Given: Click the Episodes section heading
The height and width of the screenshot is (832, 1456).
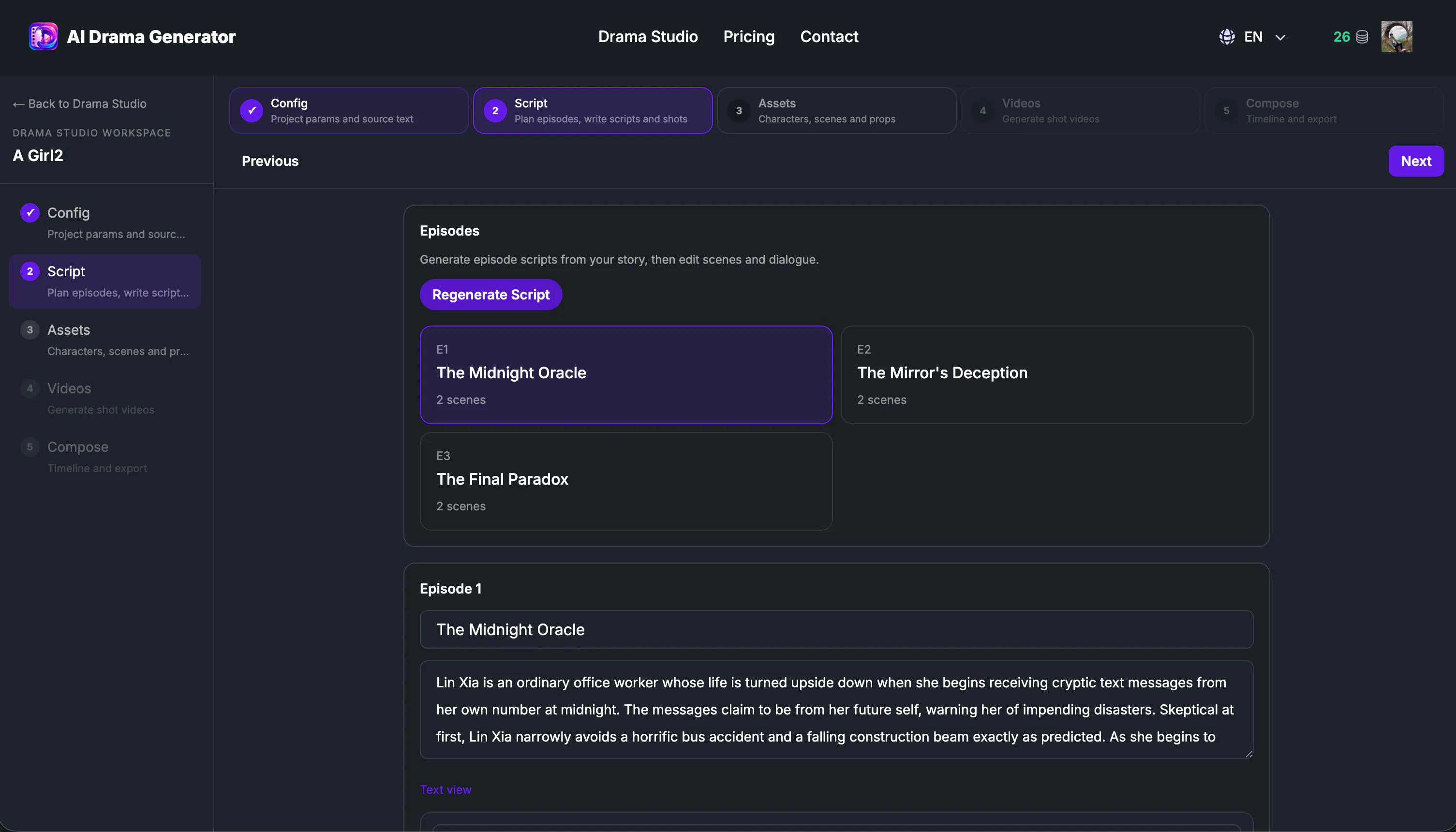Looking at the screenshot, I should pos(449,231).
